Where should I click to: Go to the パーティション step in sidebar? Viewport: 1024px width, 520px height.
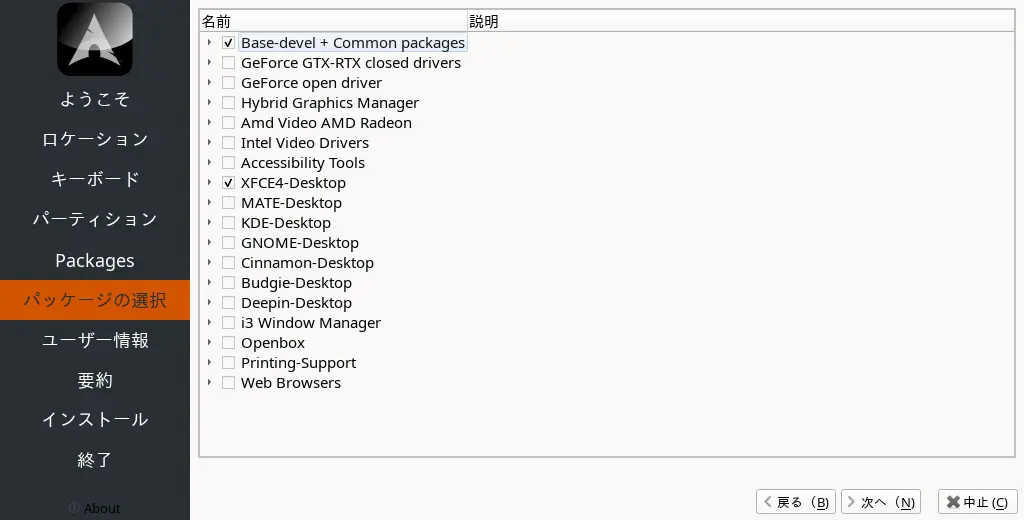click(x=95, y=219)
